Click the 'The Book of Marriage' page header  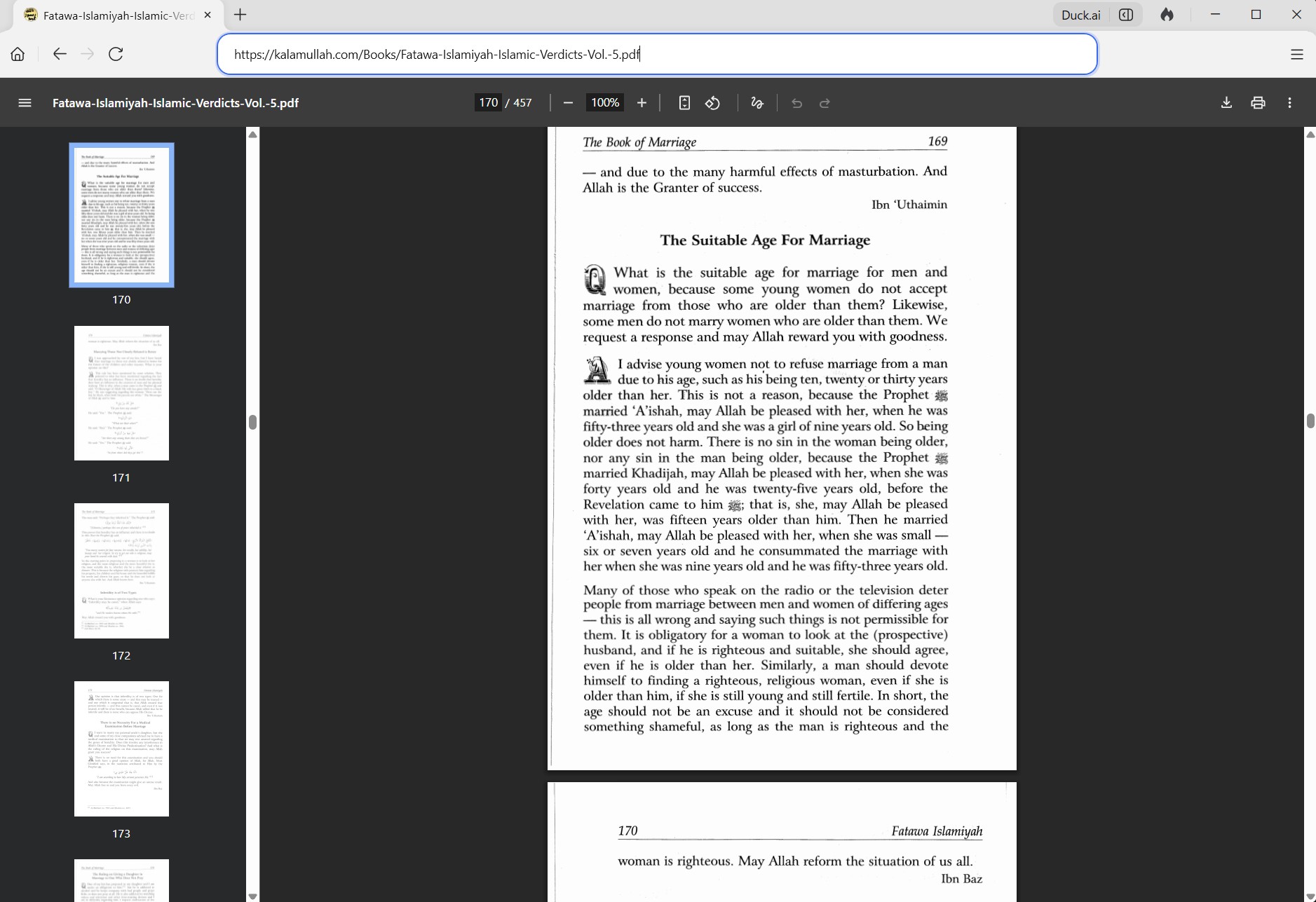[639, 142]
